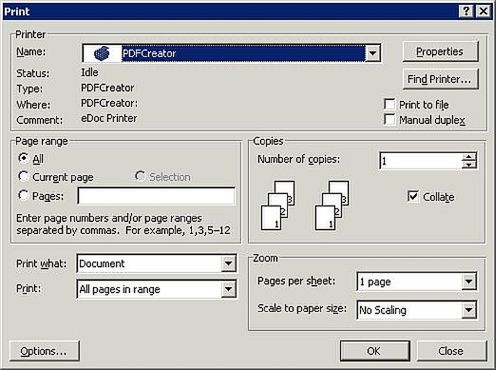Click the Number of copies input field
Image resolution: width=496 pixels, height=370 pixels.
click(x=421, y=161)
